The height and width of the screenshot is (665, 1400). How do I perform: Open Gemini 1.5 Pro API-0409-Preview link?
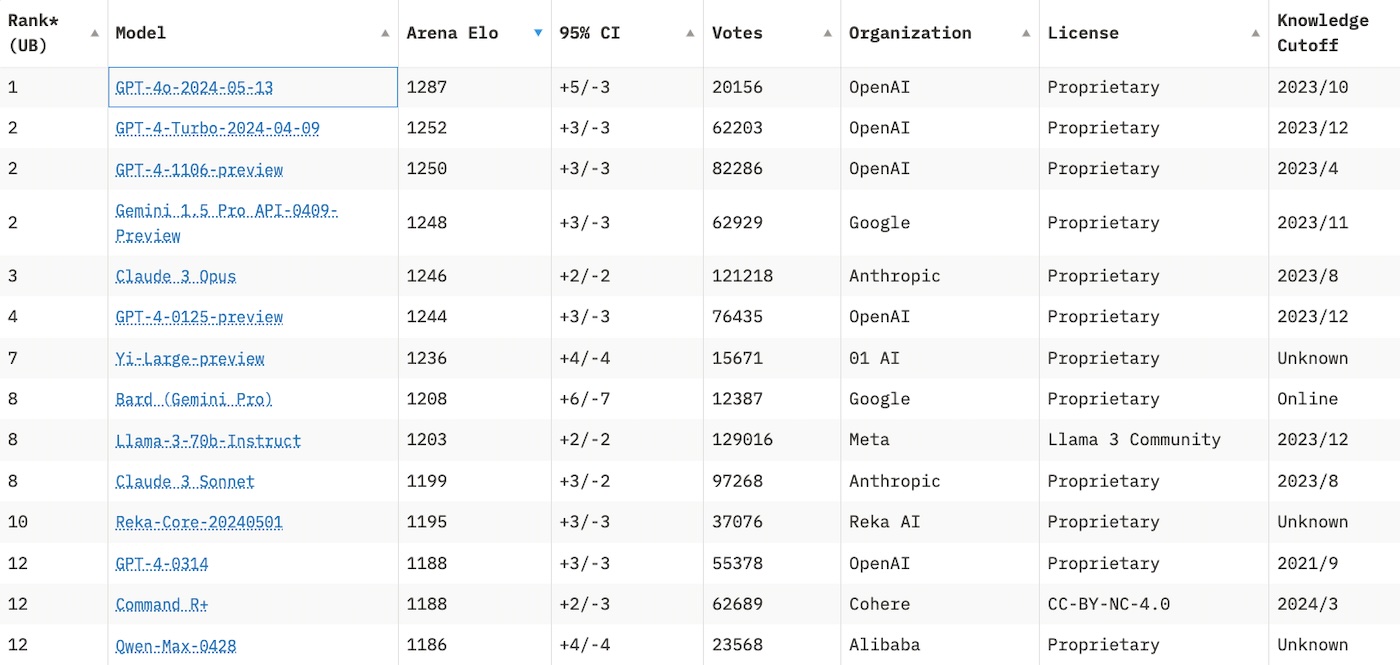pos(226,211)
